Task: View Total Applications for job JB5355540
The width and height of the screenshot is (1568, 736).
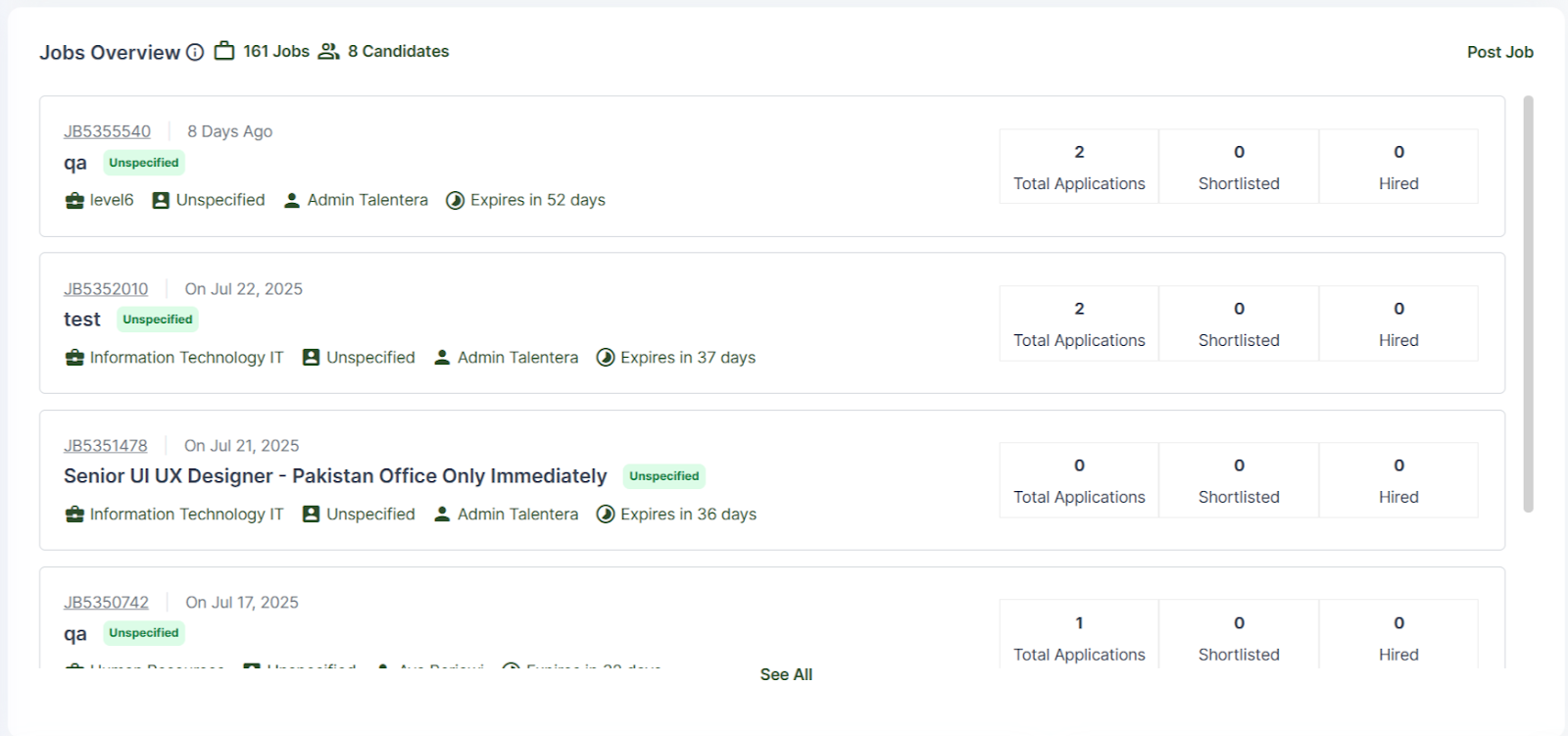Action: [1079, 167]
